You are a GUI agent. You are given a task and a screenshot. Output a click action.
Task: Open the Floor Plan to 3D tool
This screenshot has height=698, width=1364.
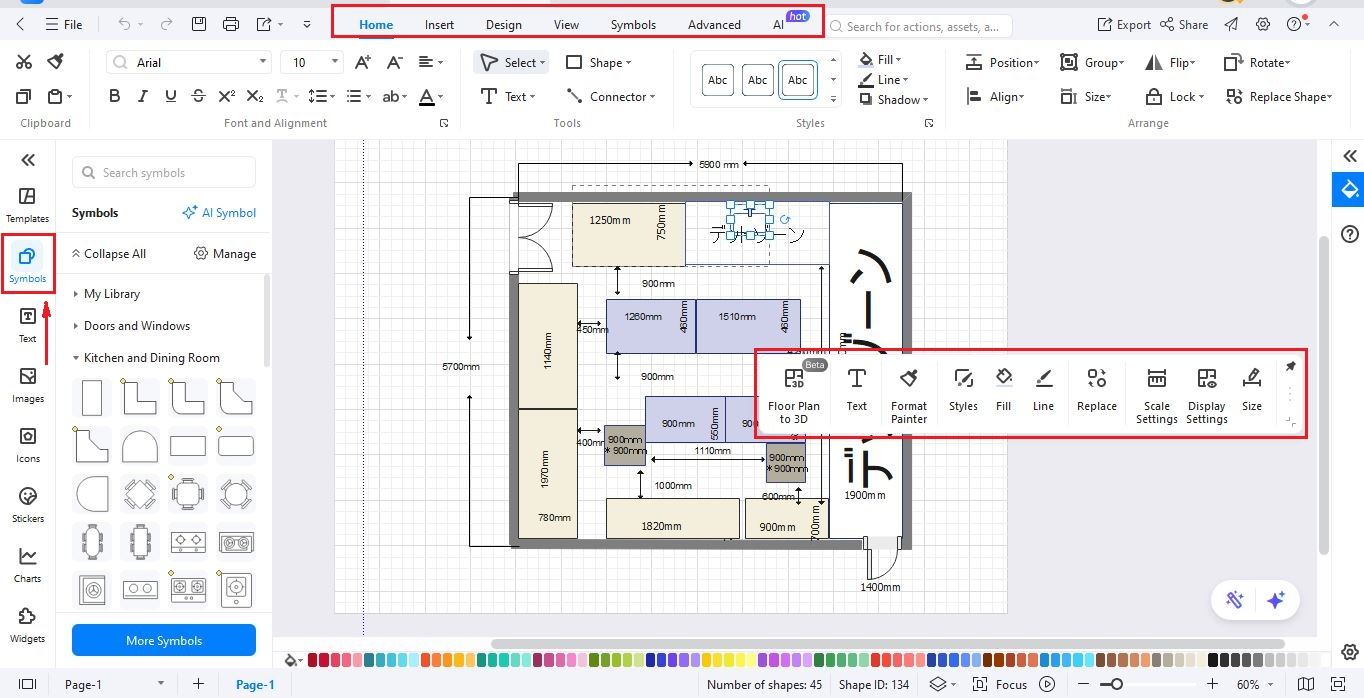(x=794, y=390)
